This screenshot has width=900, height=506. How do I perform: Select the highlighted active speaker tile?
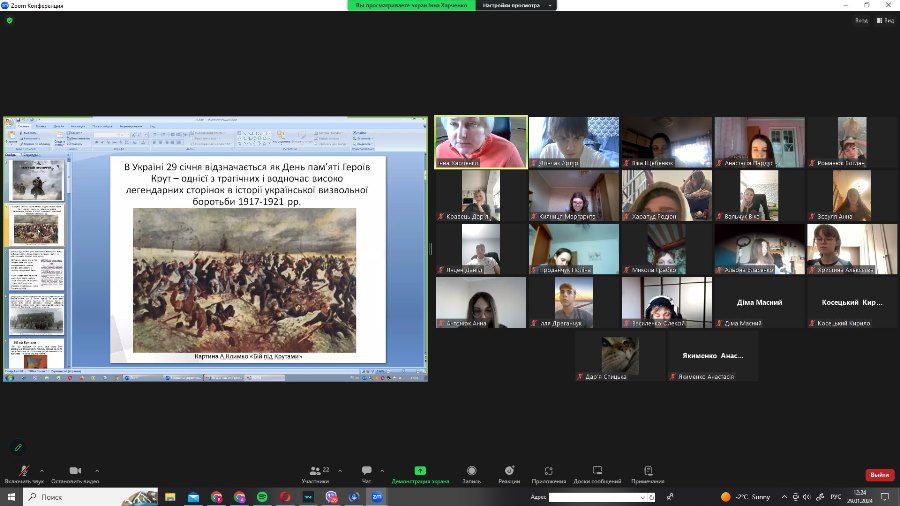481,142
